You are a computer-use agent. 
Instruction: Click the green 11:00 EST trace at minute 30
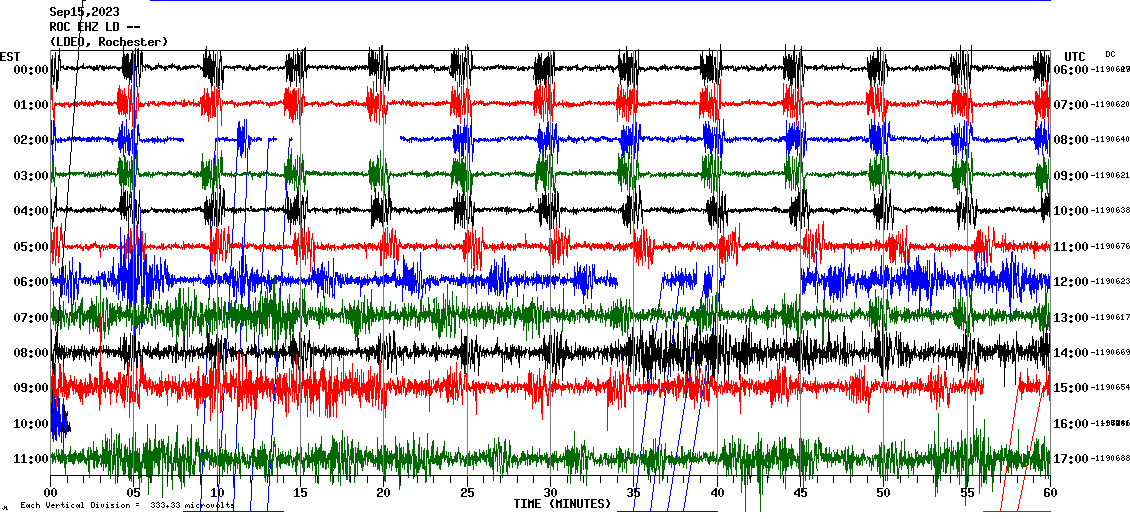pos(550,459)
